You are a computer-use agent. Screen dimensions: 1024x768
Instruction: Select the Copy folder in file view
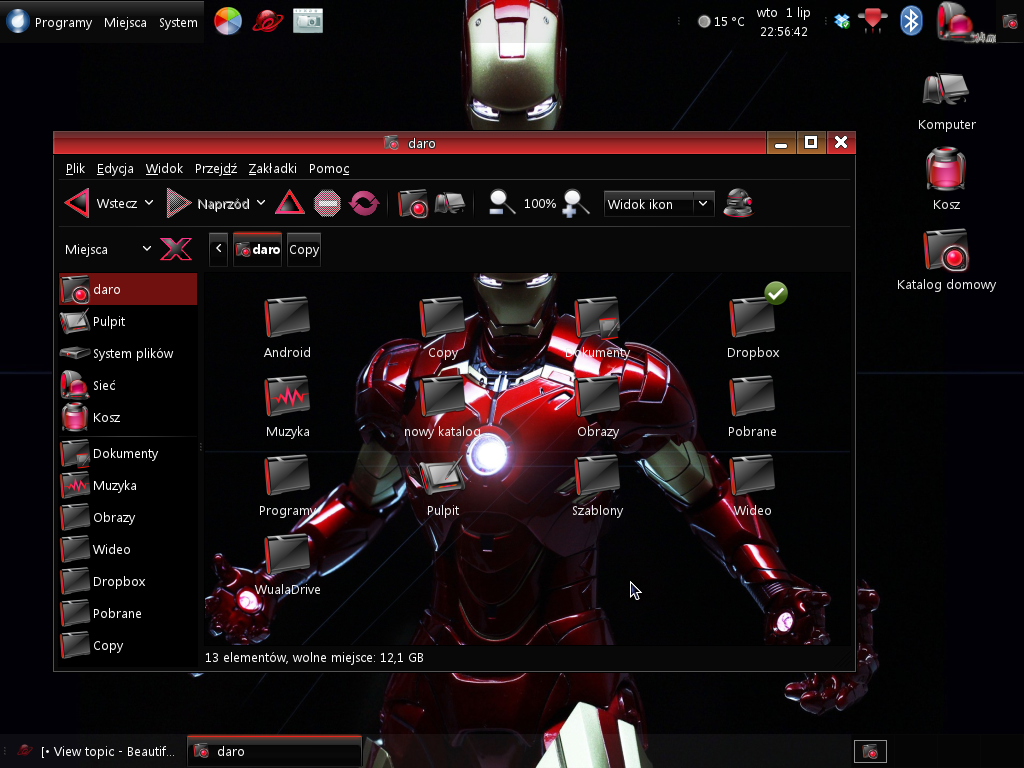point(442,318)
